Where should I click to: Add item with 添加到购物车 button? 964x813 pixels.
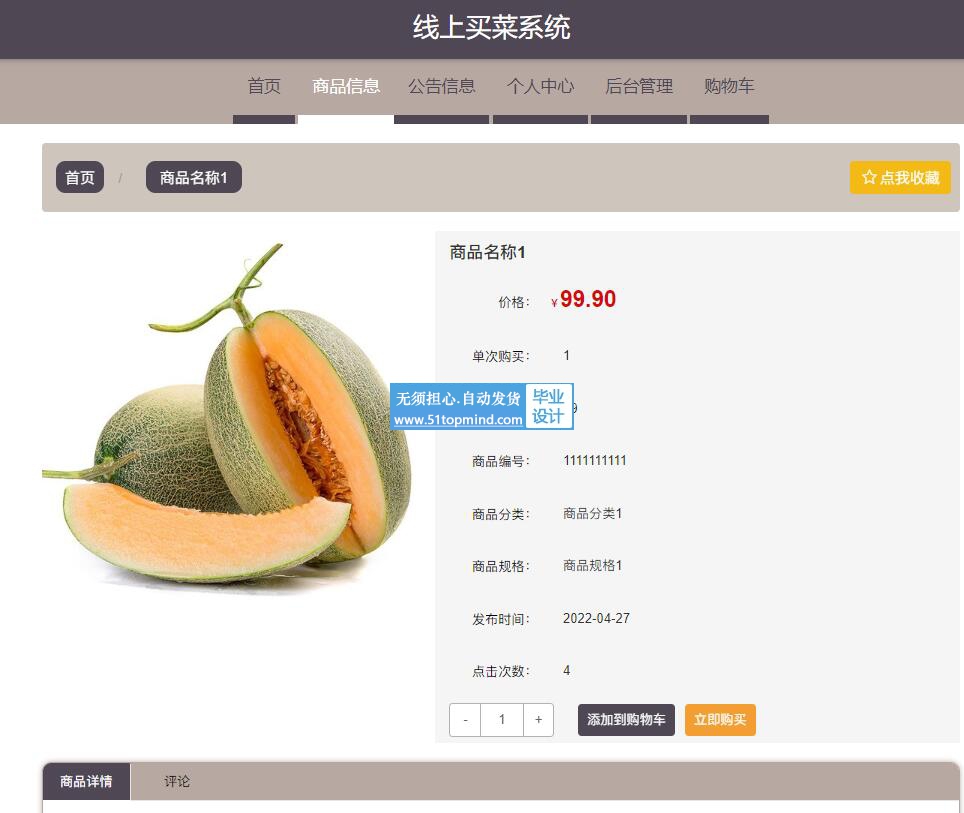click(626, 720)
